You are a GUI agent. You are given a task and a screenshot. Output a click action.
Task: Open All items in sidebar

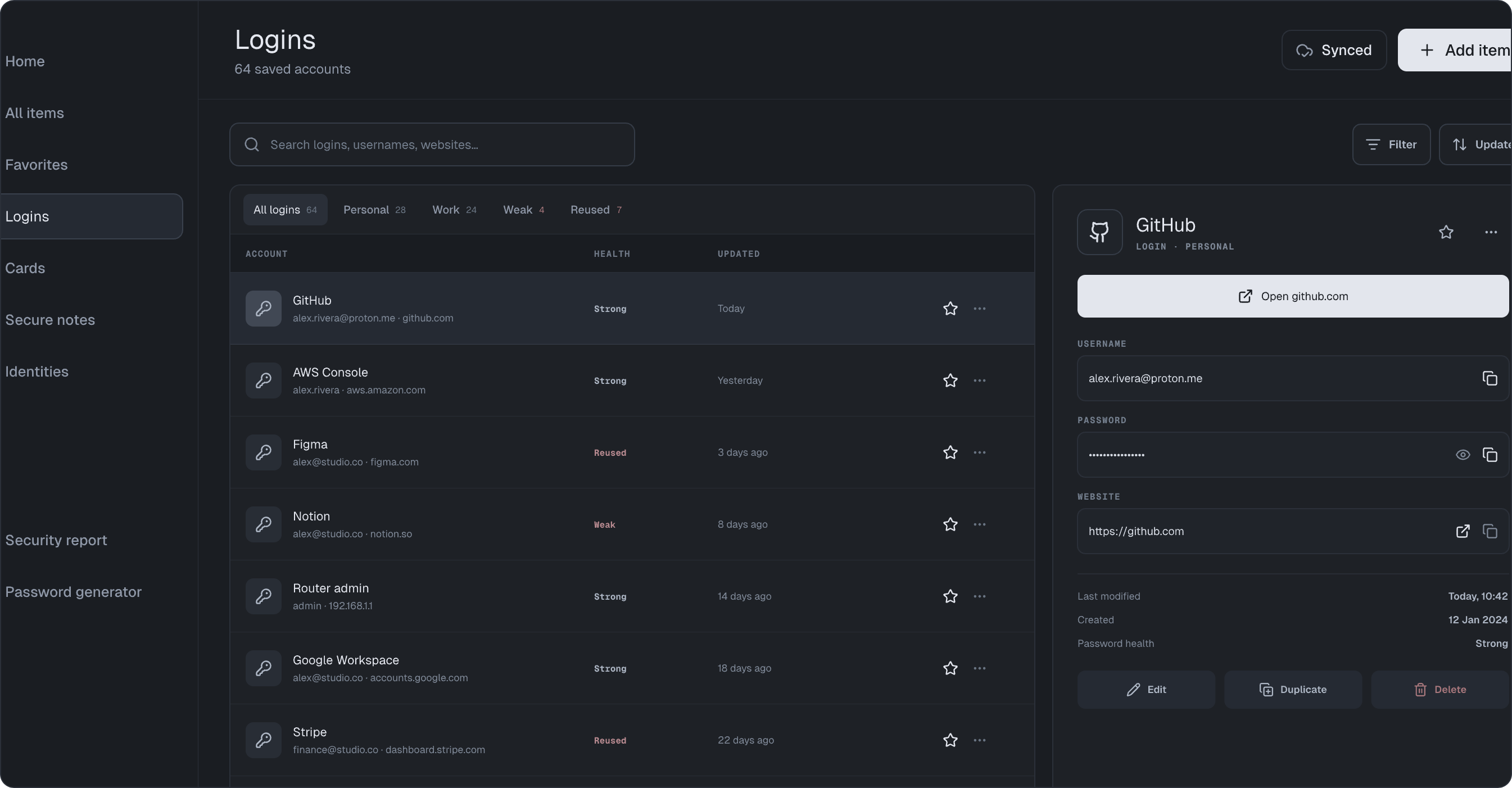tap(35, 112)
